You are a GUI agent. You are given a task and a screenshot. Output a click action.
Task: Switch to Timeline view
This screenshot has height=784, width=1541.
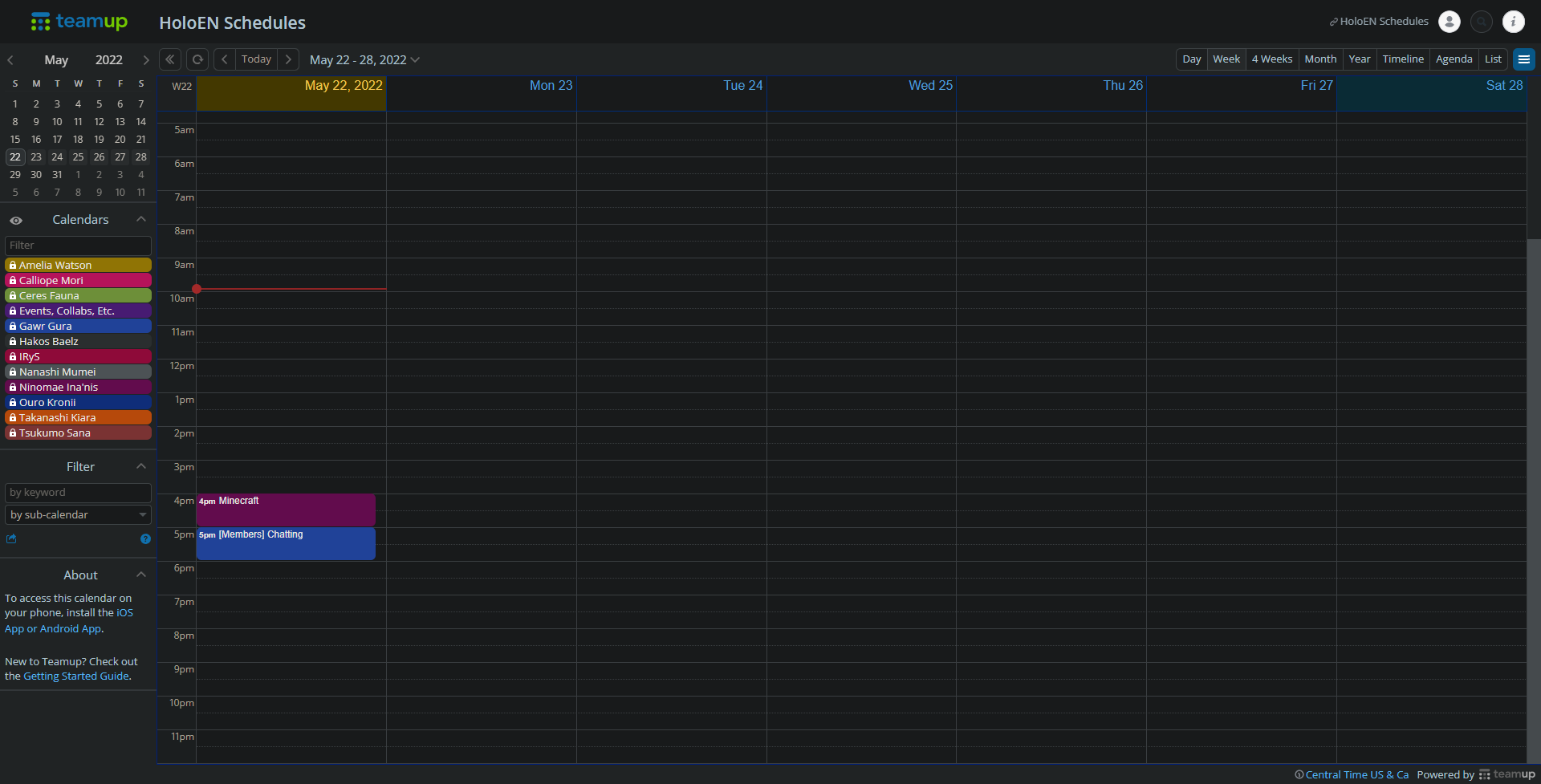1403,59
